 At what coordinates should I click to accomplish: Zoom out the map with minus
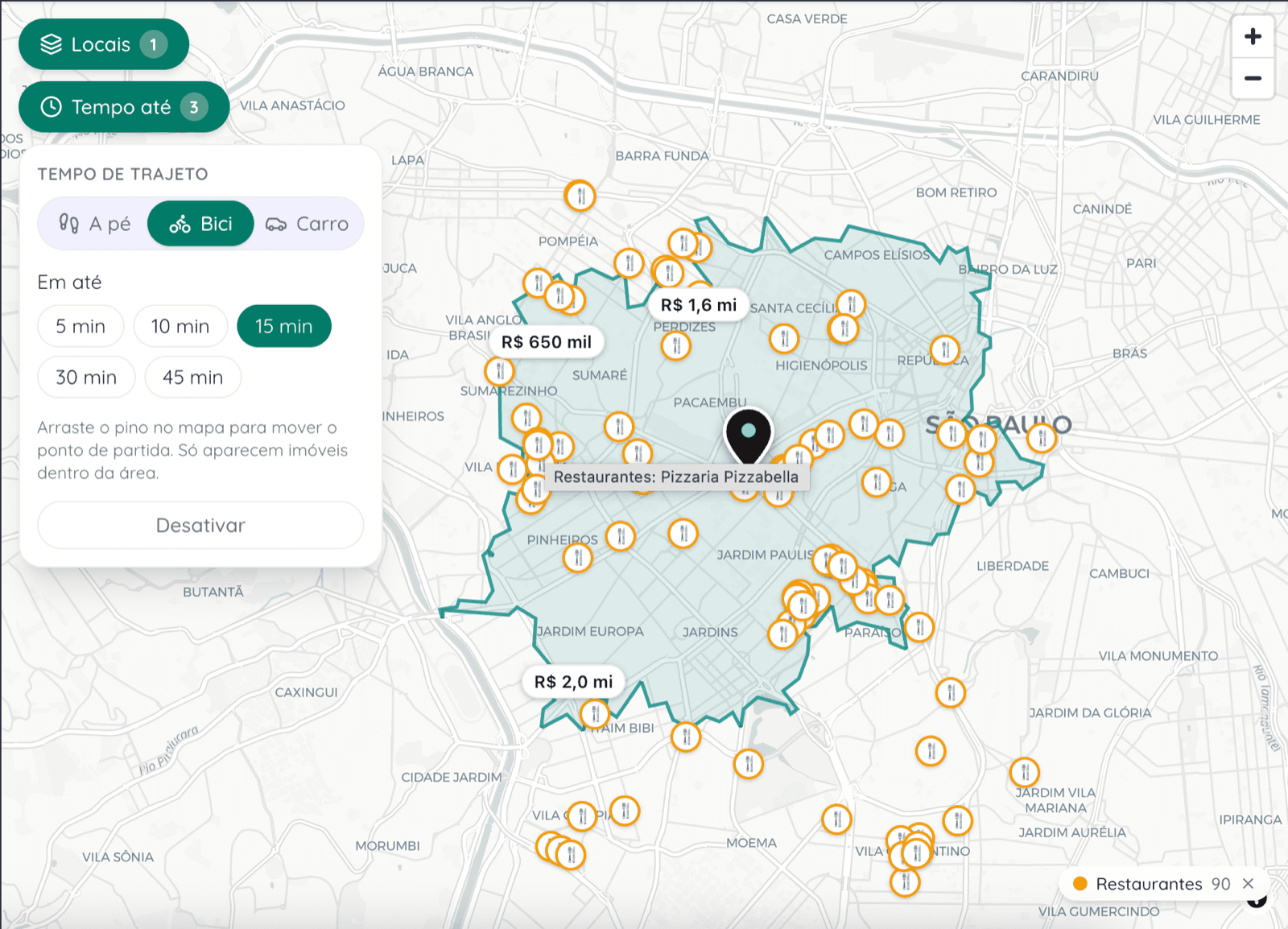click(x=1253, y=79)
